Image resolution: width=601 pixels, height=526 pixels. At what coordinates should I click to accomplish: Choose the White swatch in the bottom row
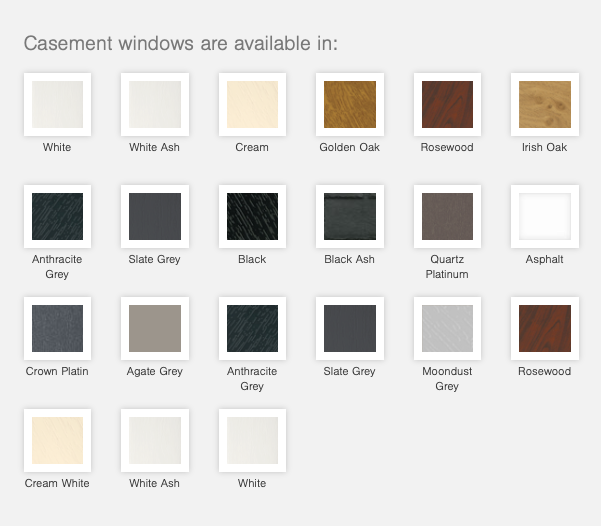[252, 440]
